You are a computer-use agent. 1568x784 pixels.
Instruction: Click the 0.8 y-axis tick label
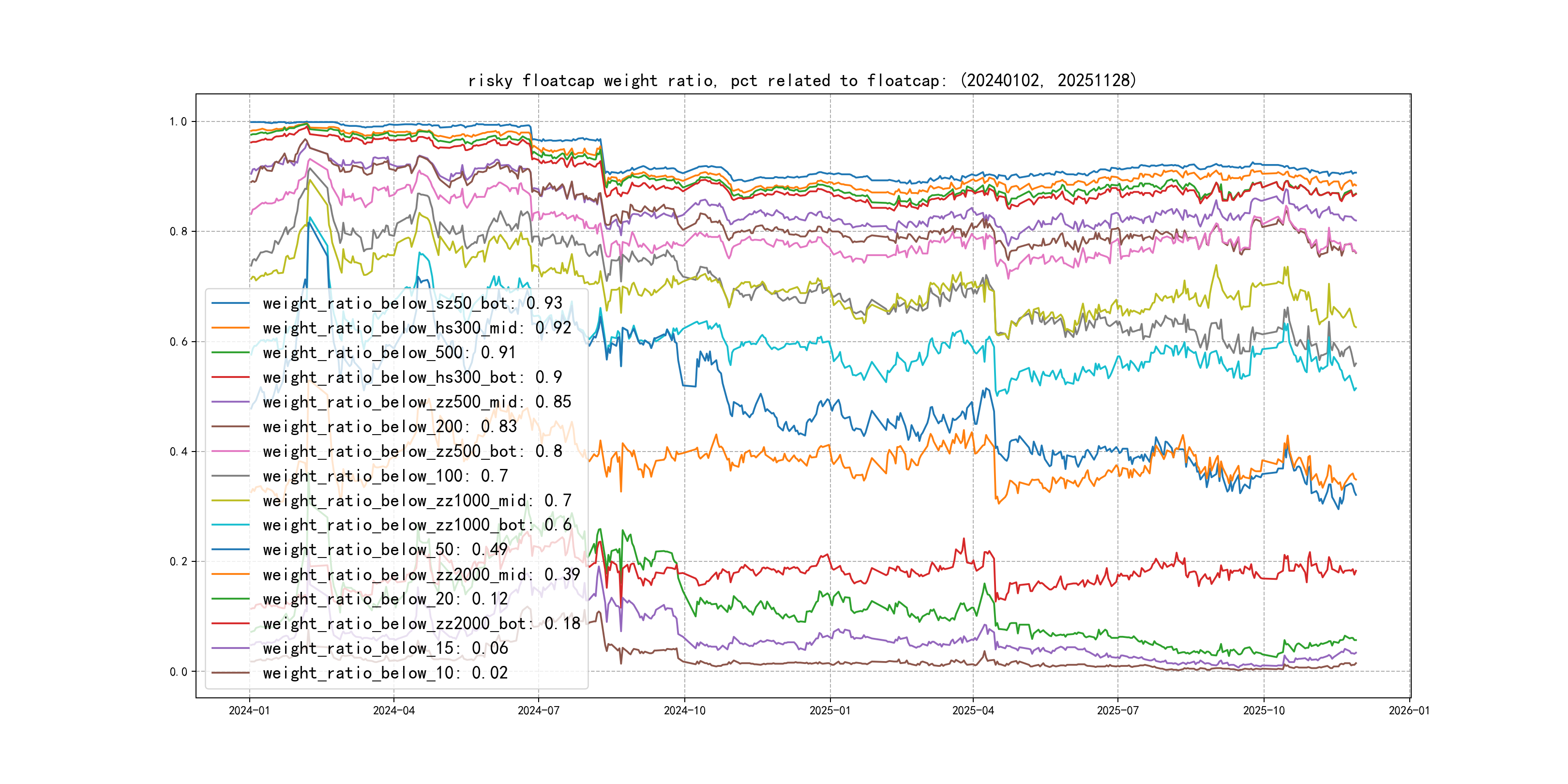coord(179,231)
